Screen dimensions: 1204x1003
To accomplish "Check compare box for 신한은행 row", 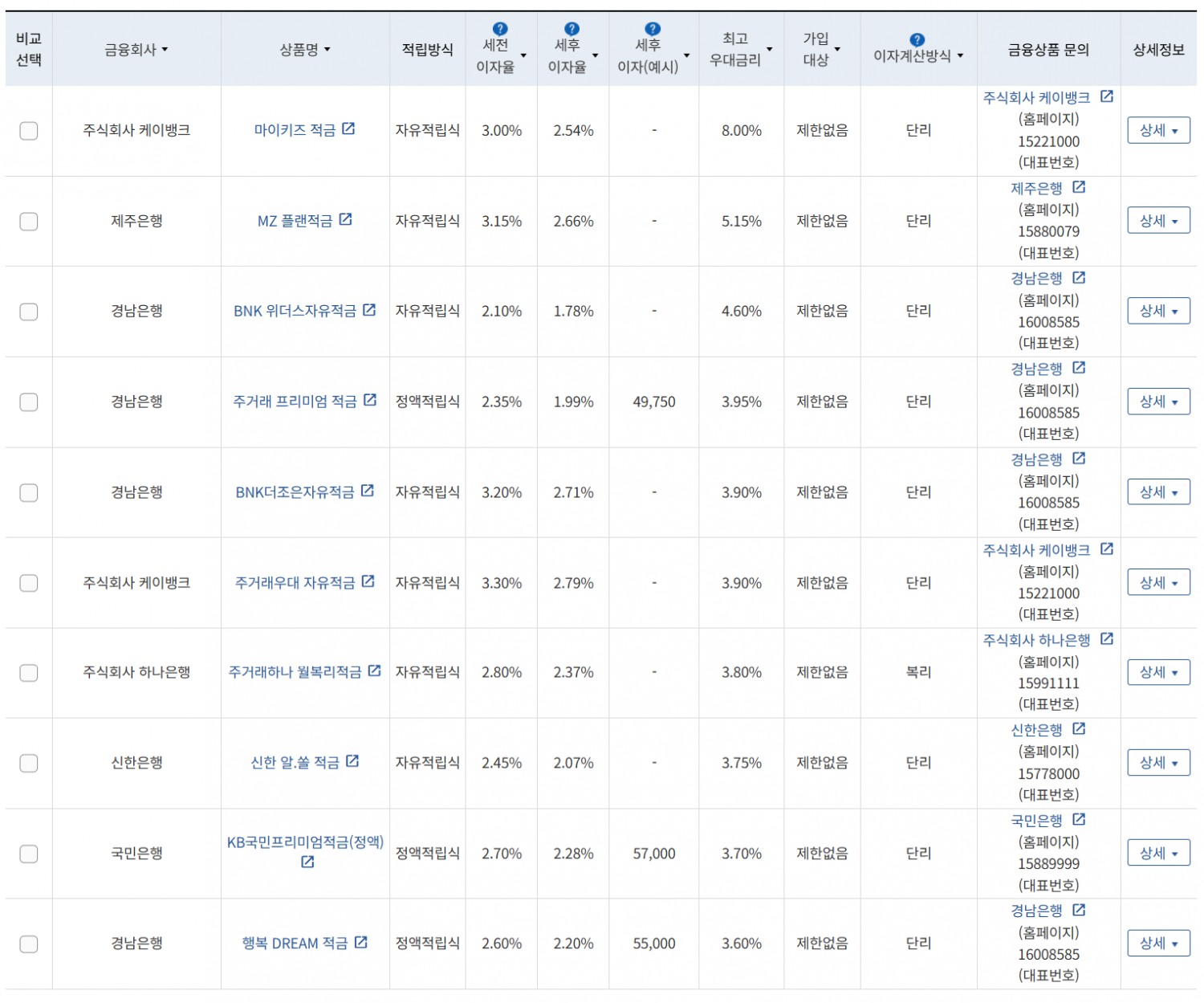I will (x=29, y=764).
